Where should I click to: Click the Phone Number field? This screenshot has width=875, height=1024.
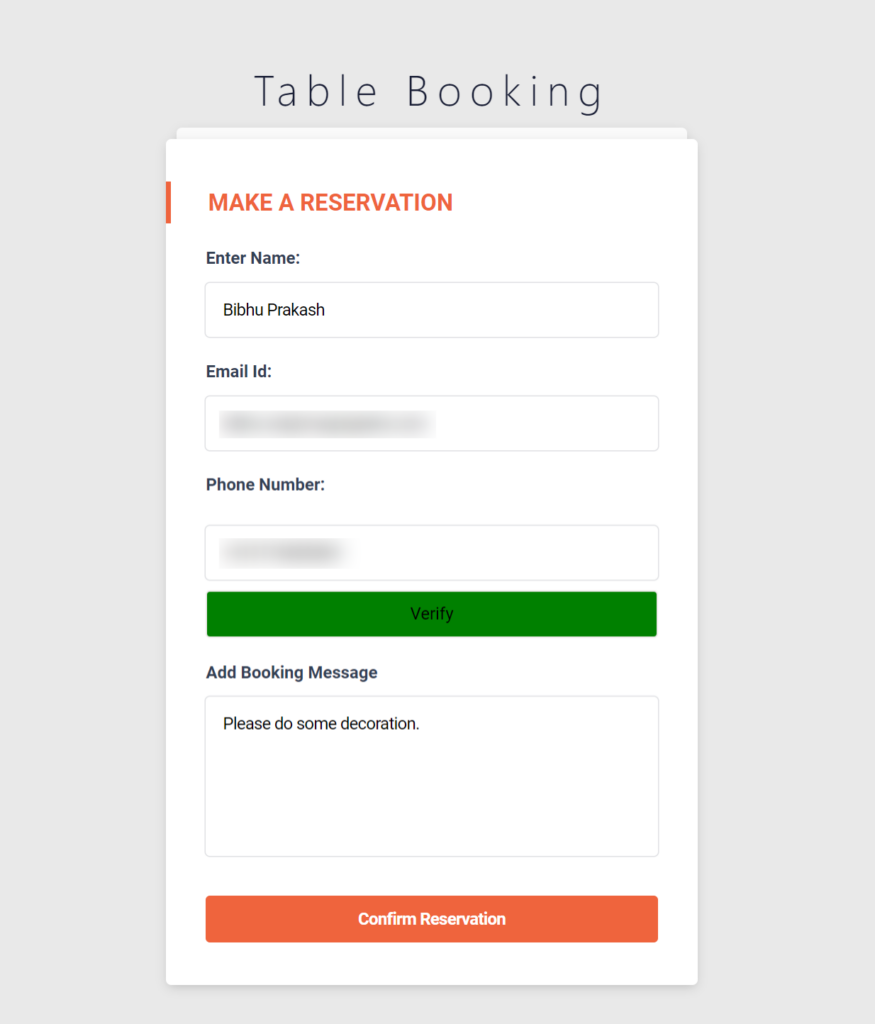coord(431,552)
